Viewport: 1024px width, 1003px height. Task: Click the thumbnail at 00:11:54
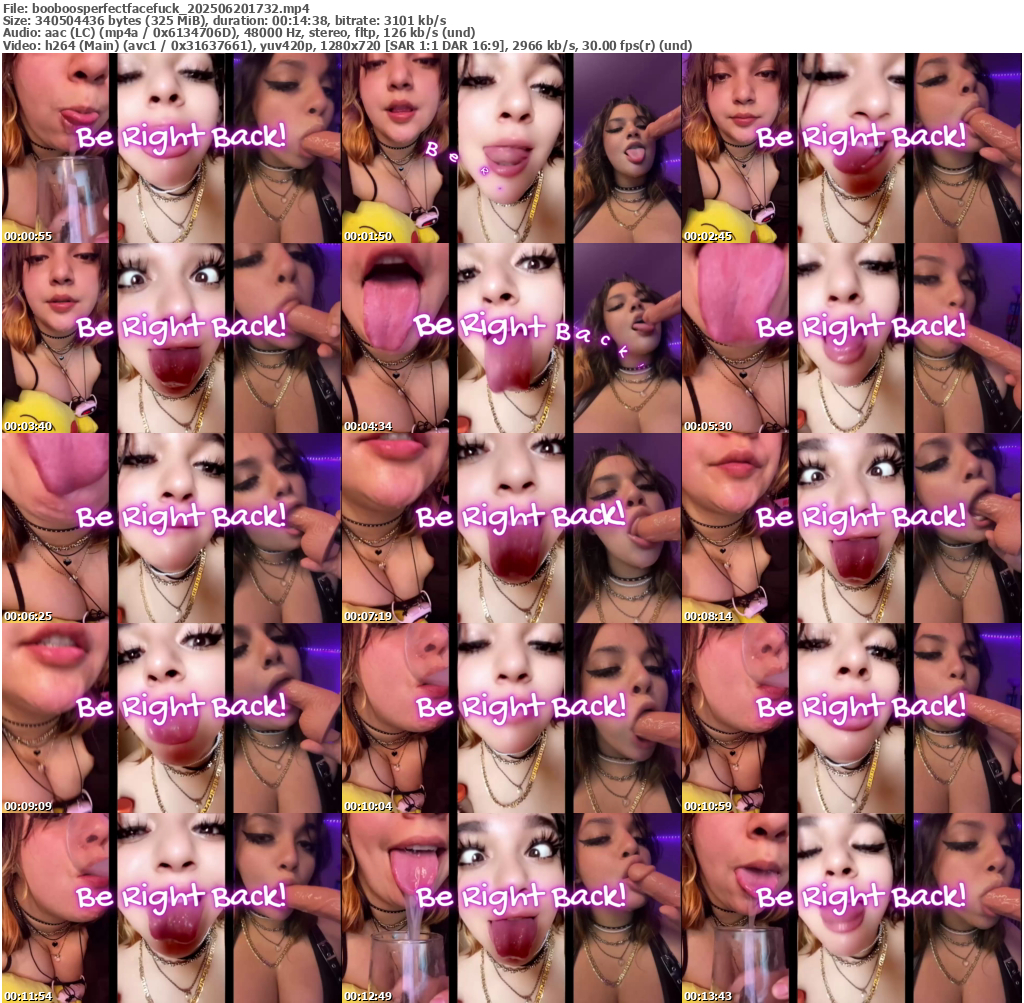point(171,907)
